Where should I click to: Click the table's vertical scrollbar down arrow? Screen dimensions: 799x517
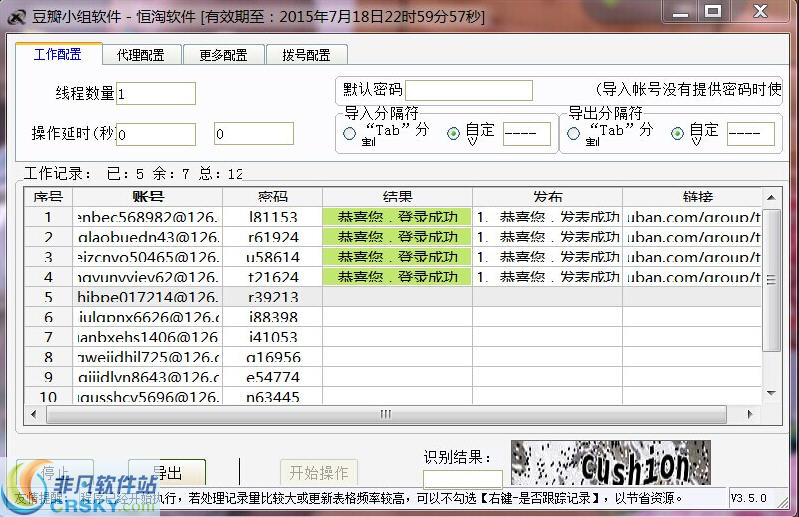771,393
